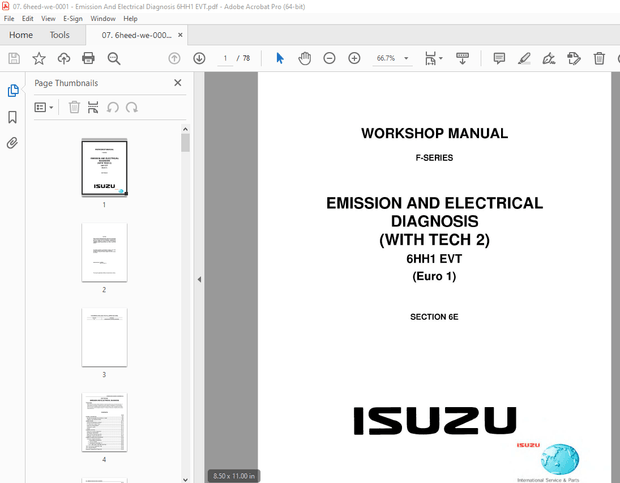Open the Find text magnifier icon
The width and height of the screenshot is (620, 483).
[114, 58]
